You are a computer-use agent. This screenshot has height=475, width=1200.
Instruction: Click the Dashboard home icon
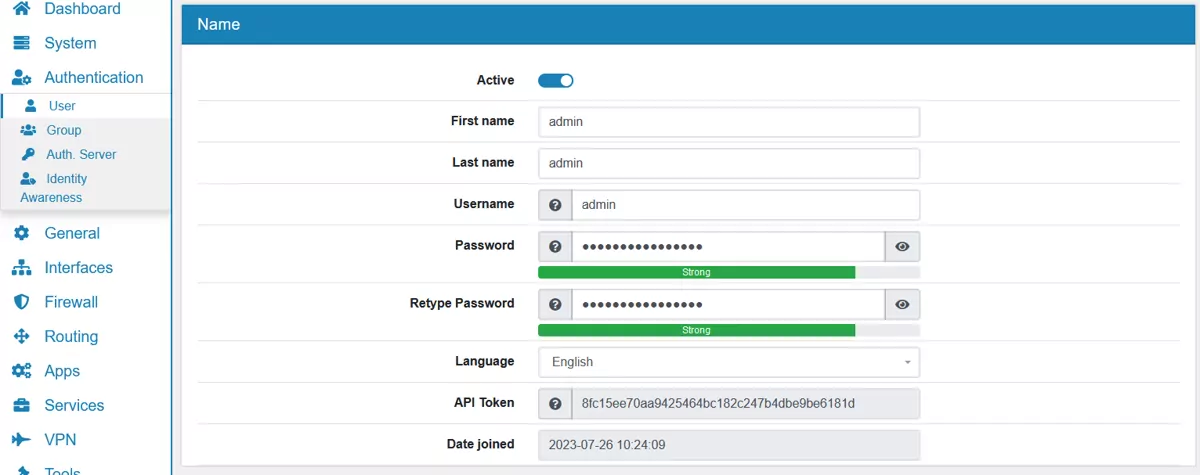tap(21, 9)
